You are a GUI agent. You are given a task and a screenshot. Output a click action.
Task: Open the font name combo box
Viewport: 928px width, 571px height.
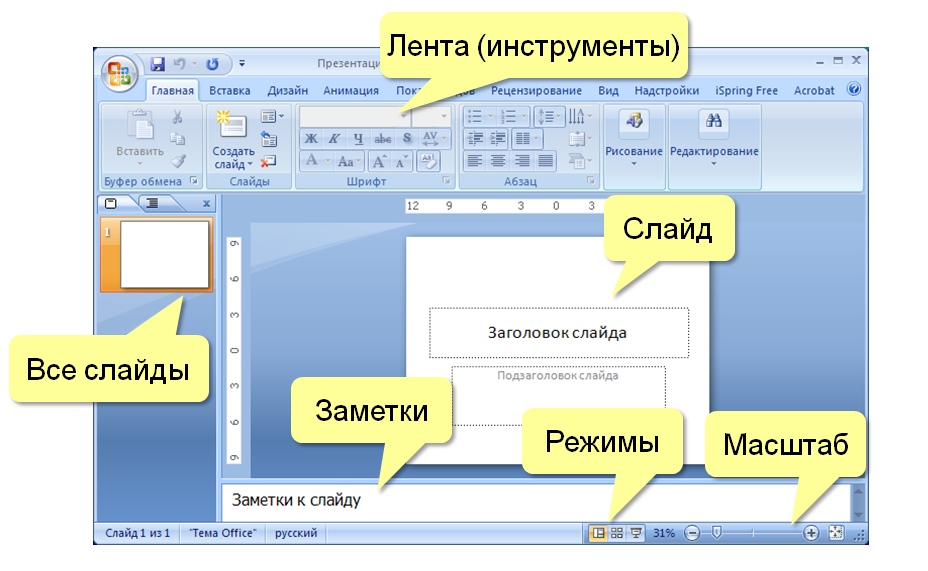point(355,116)
